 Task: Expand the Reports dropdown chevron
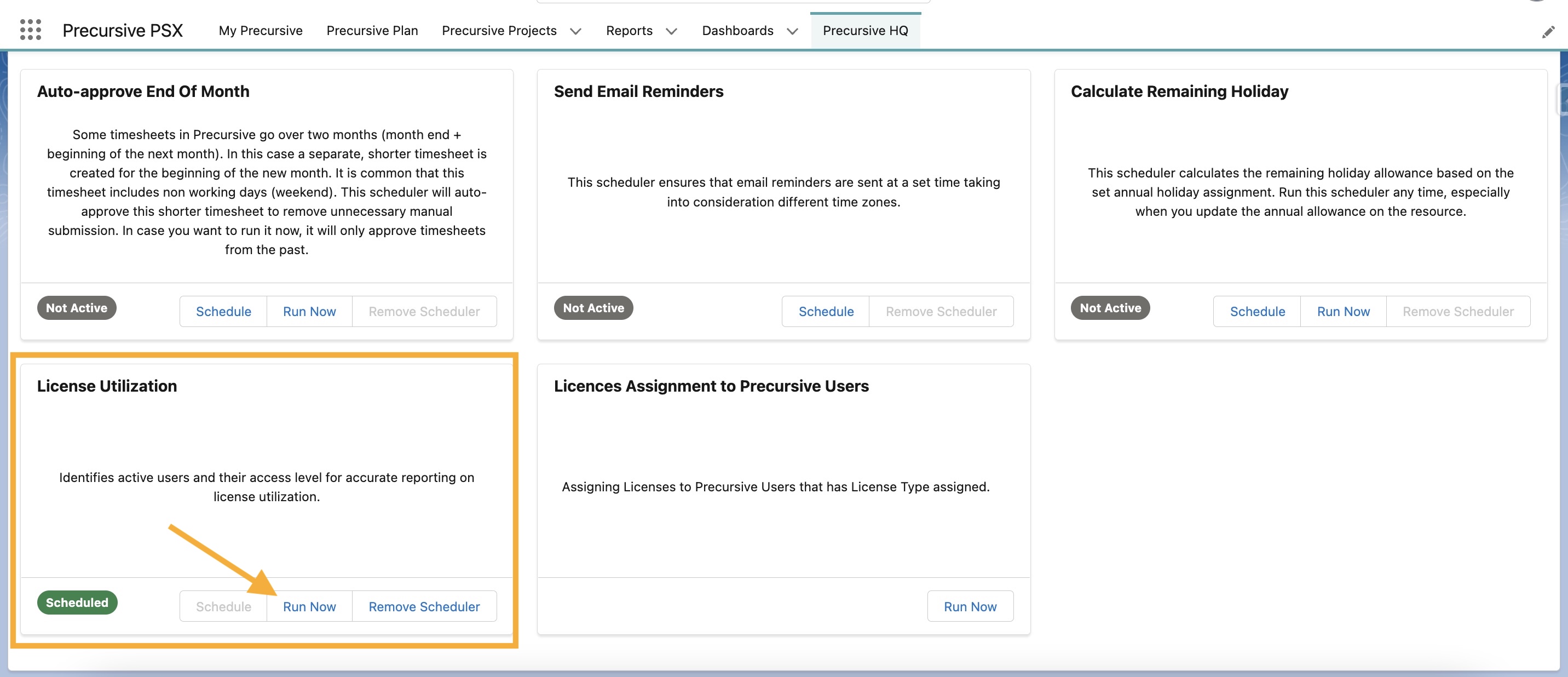pos(671,31)
